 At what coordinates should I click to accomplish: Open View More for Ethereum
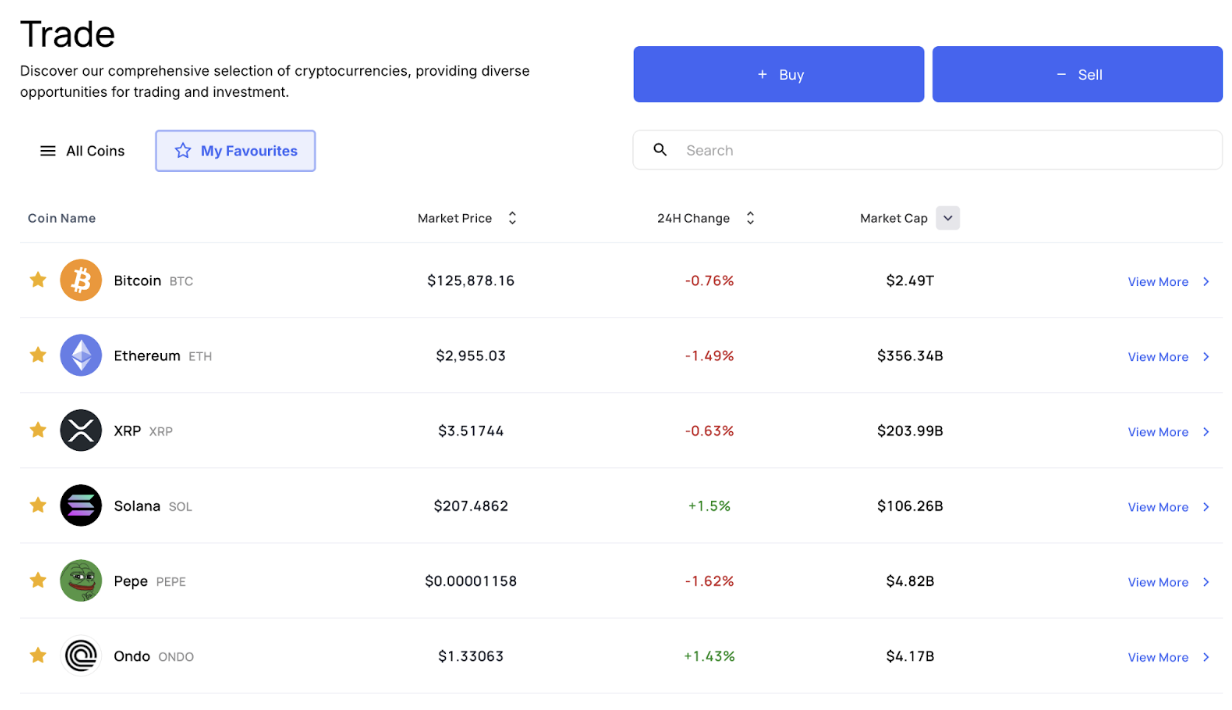1158,357
